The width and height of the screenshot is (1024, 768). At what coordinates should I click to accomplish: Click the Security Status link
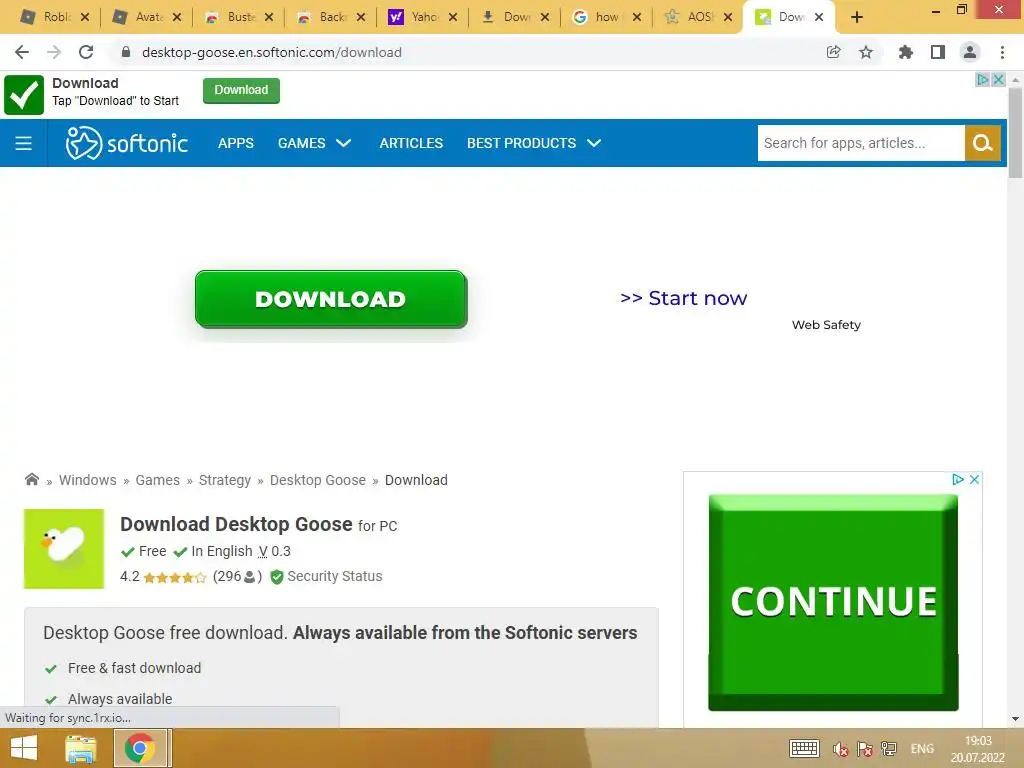point(327,576)
